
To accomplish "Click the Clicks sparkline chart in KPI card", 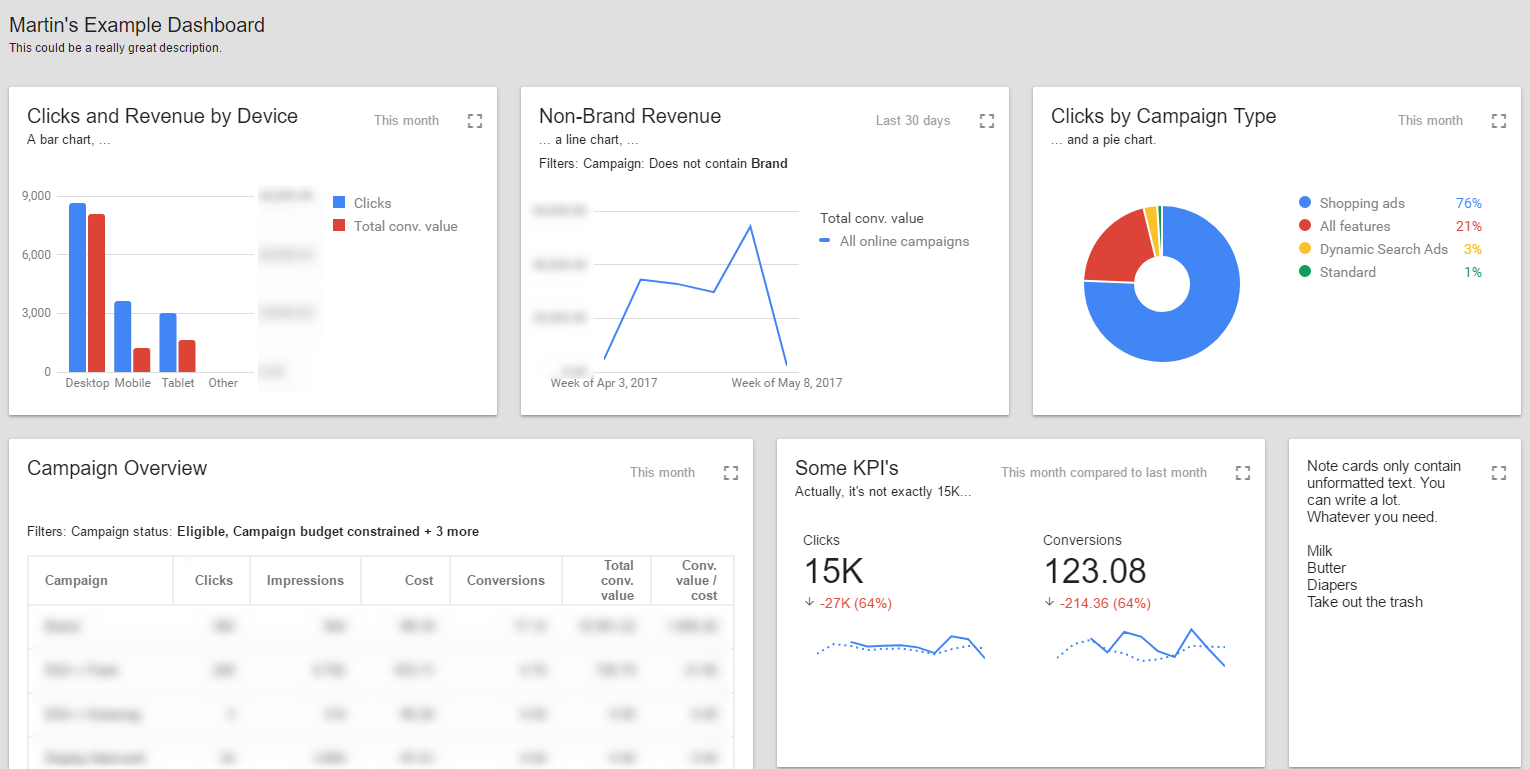I will pos(901,647).
